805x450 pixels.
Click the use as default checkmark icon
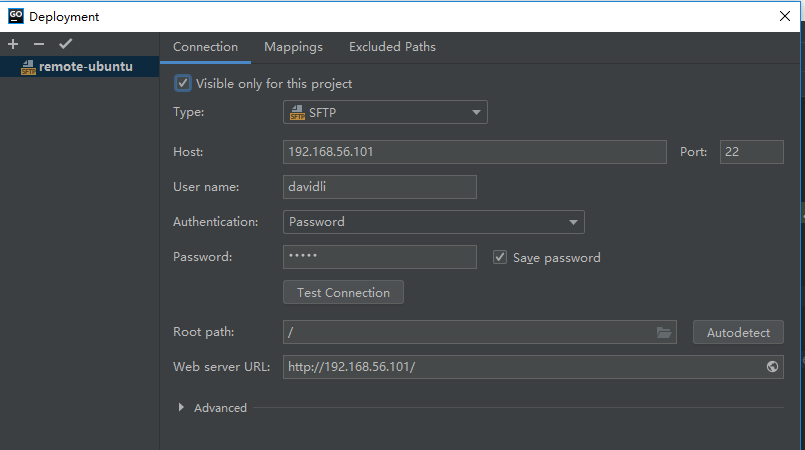click(65, 45)
